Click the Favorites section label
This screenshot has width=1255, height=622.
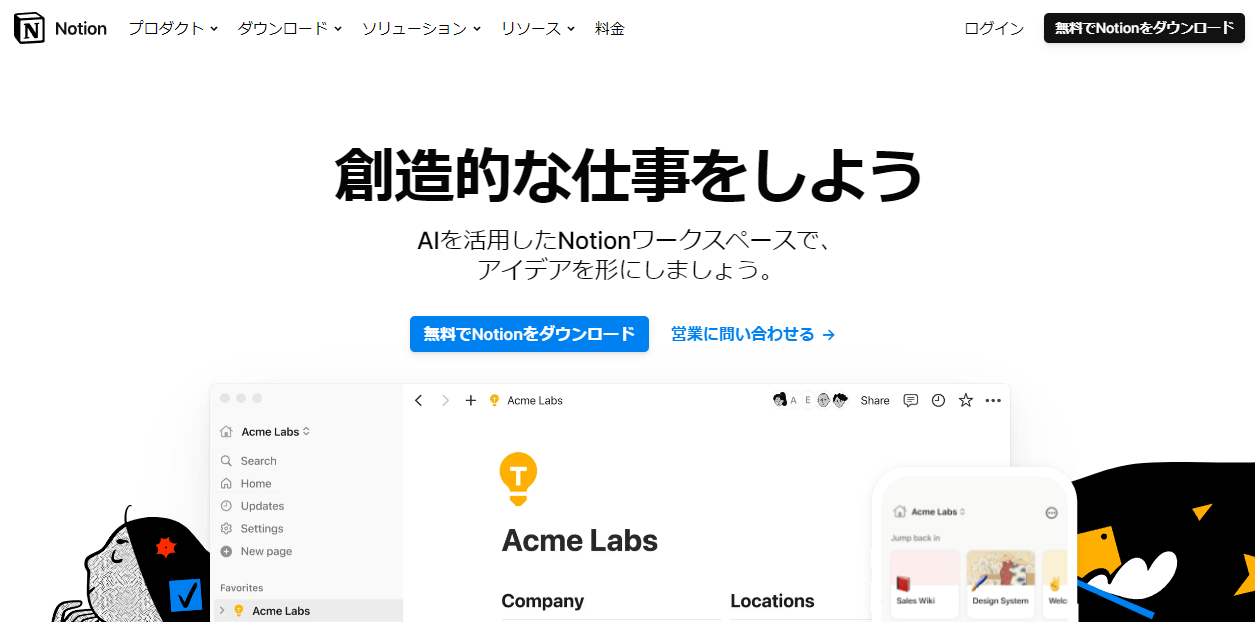tap(242, 588)
